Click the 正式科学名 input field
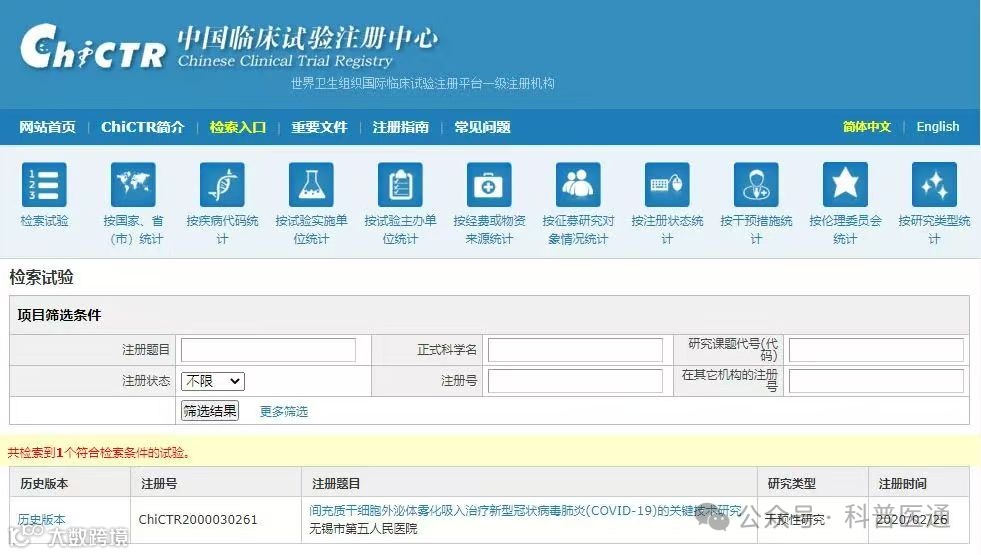 click(575, 350)
